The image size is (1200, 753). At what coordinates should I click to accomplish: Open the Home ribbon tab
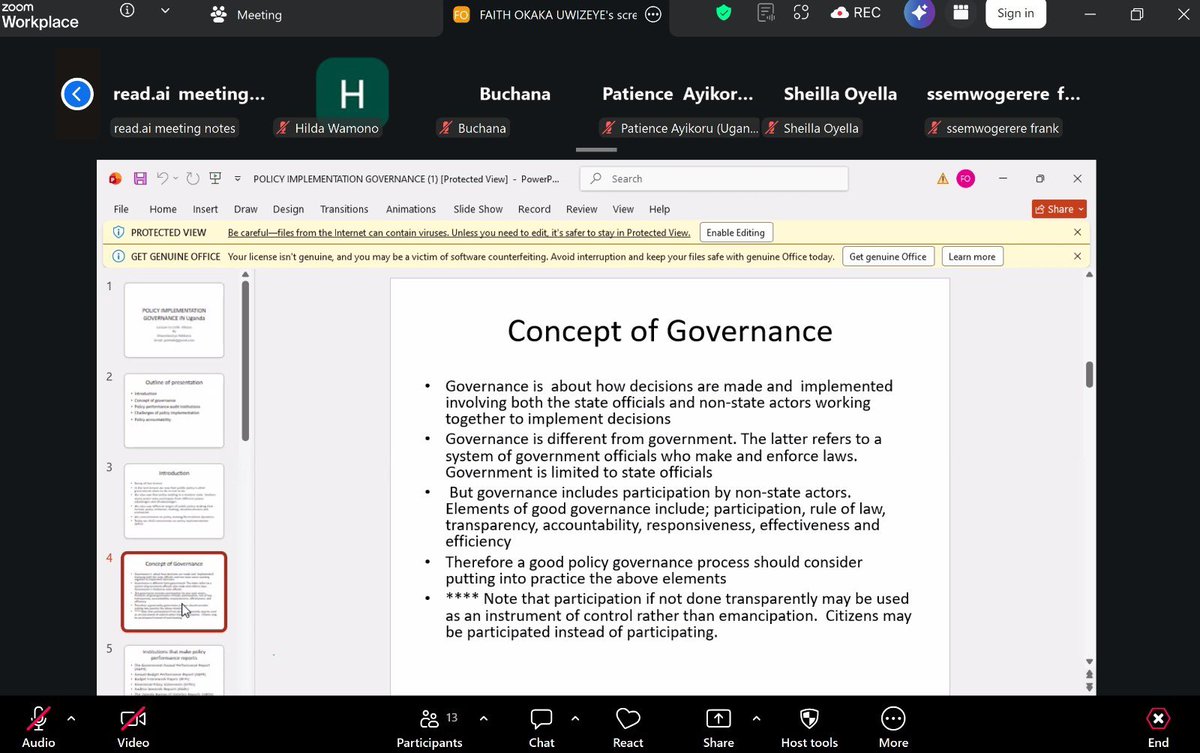[163, 209]
